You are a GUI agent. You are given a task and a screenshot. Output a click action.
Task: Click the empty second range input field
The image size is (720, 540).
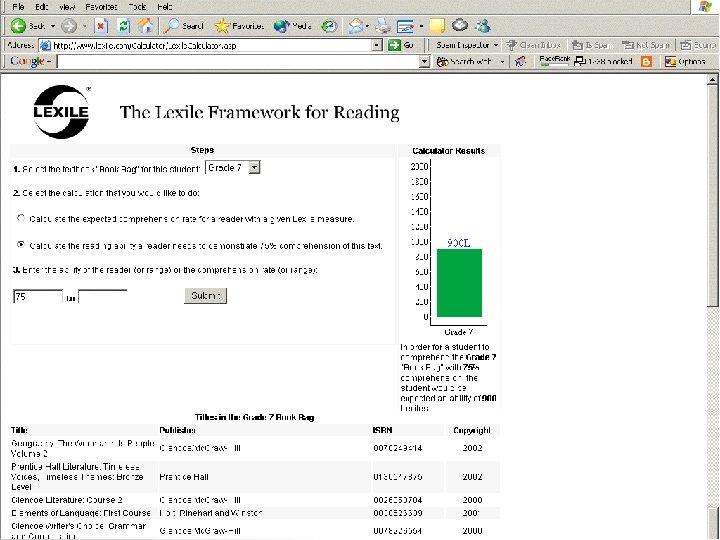coord(102,297)
